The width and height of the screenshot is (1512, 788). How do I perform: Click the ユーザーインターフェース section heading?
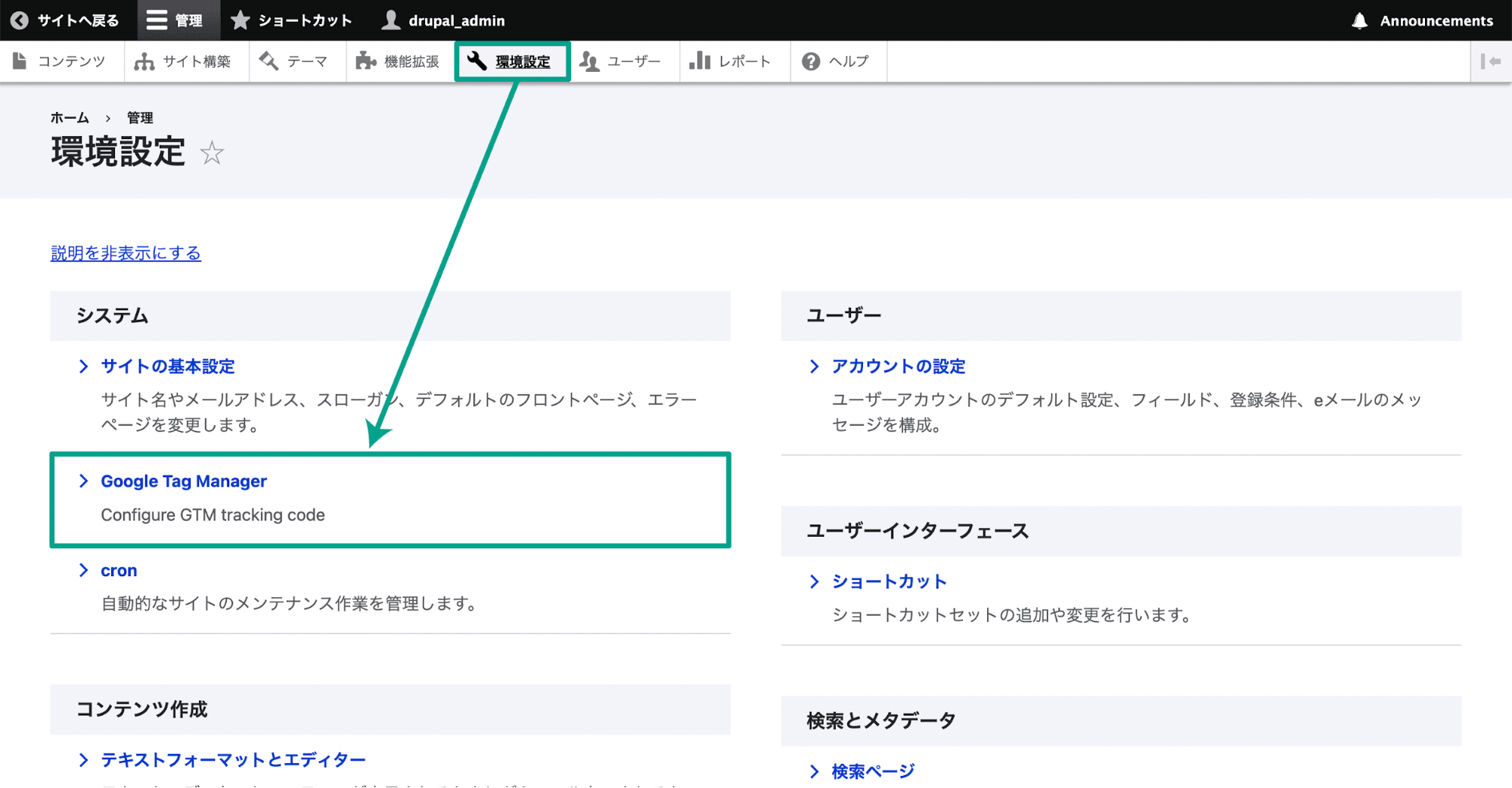tap(917, 531)
